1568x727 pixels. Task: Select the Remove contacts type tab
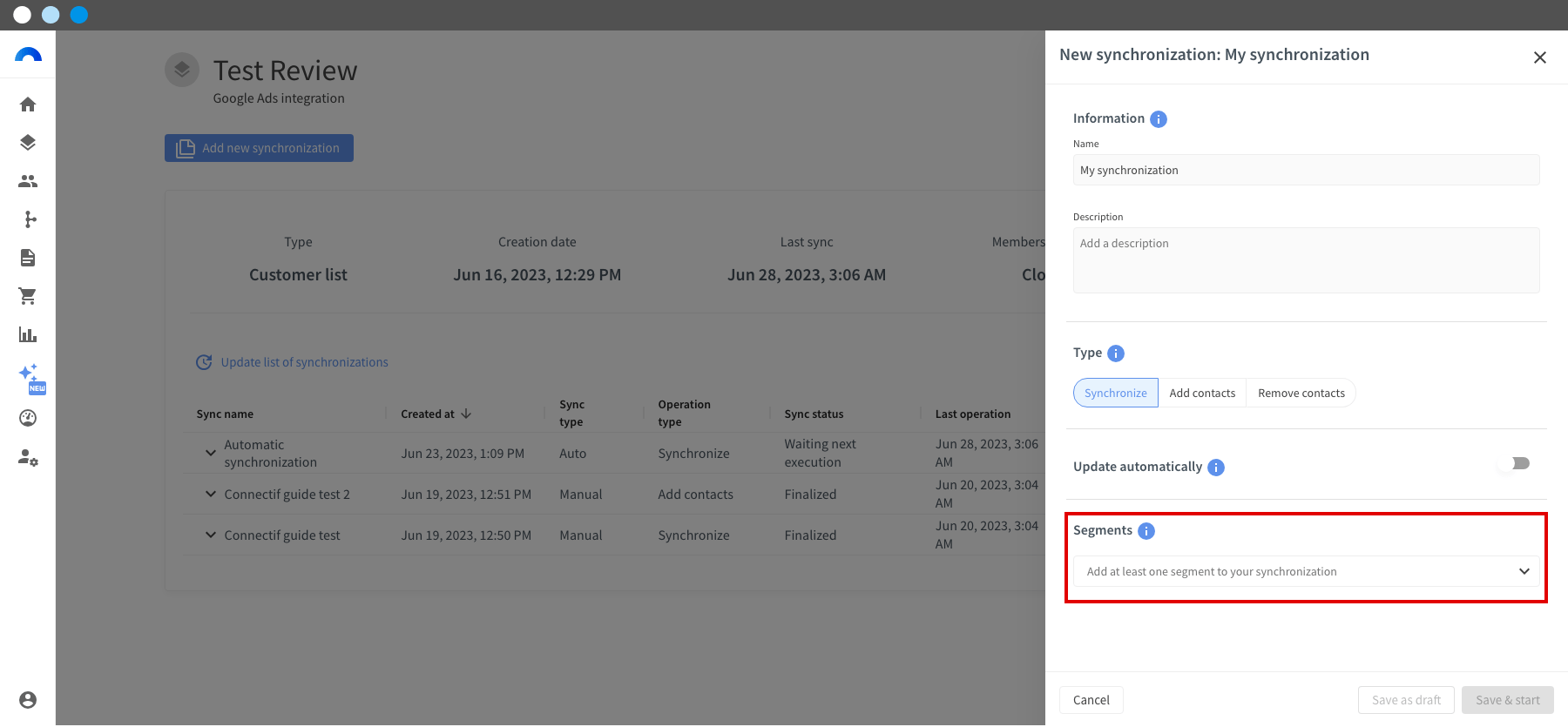(x=1301, y=393)
